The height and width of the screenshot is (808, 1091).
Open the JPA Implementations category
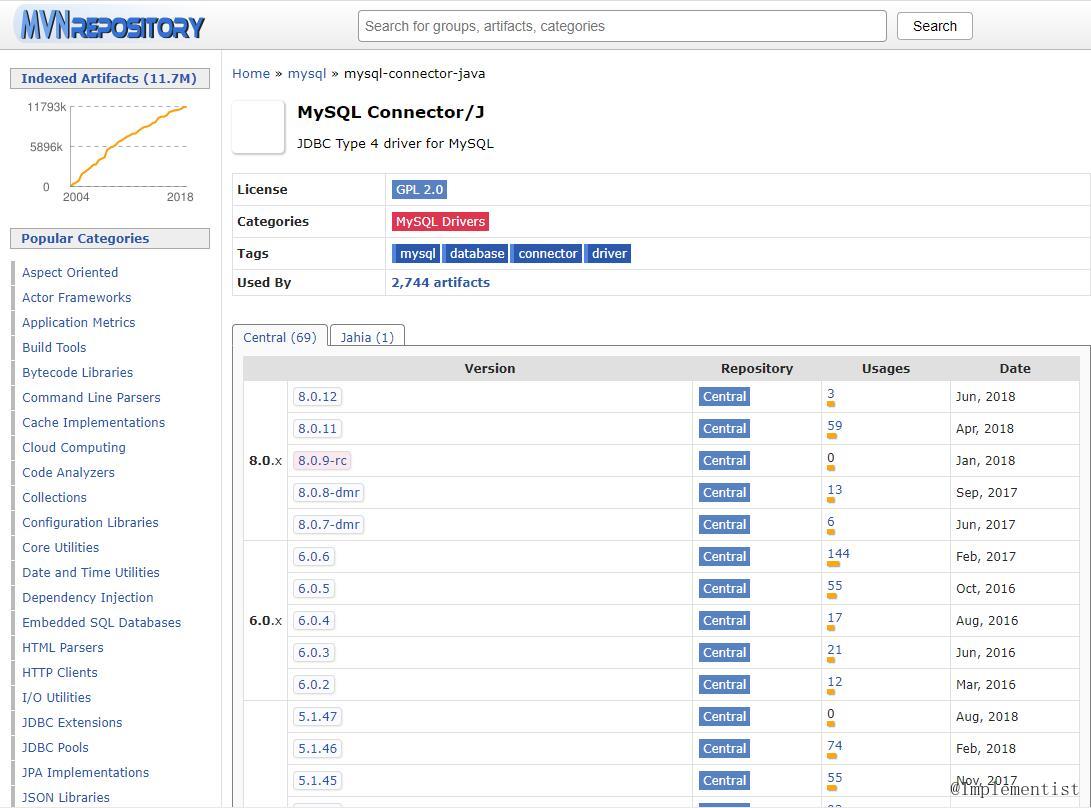tap(86, 773)
